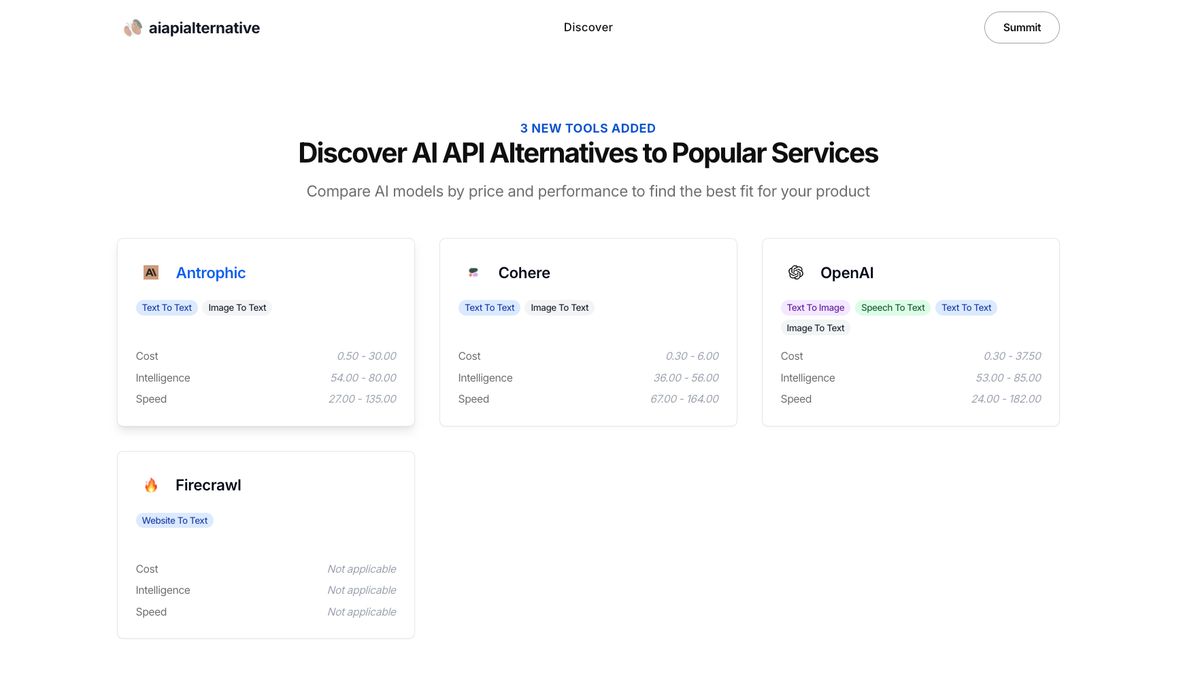Toggle the Text To Text tag on Cohere

pos(489,307)
